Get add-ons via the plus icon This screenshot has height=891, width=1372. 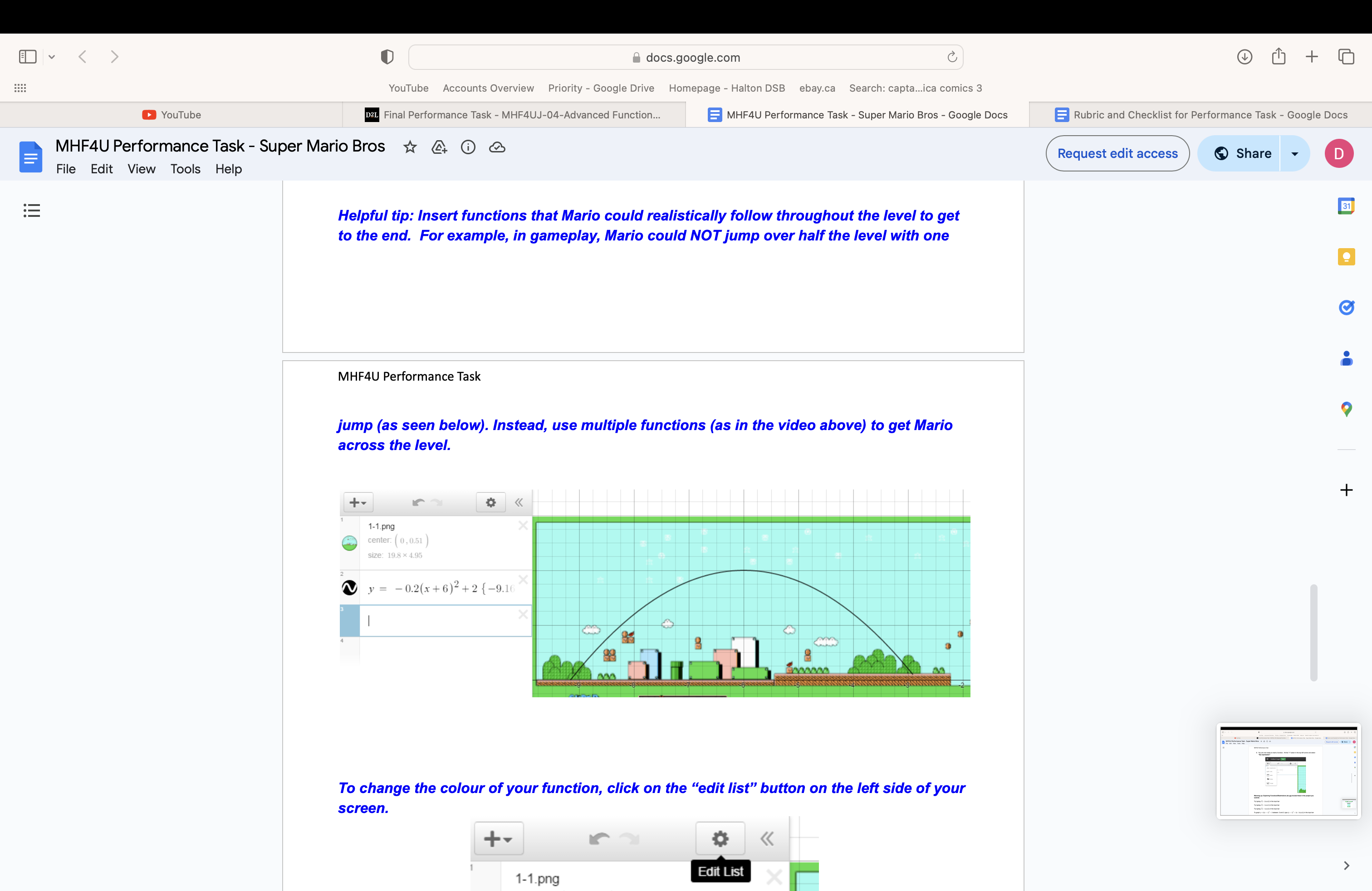(1347, 490)
